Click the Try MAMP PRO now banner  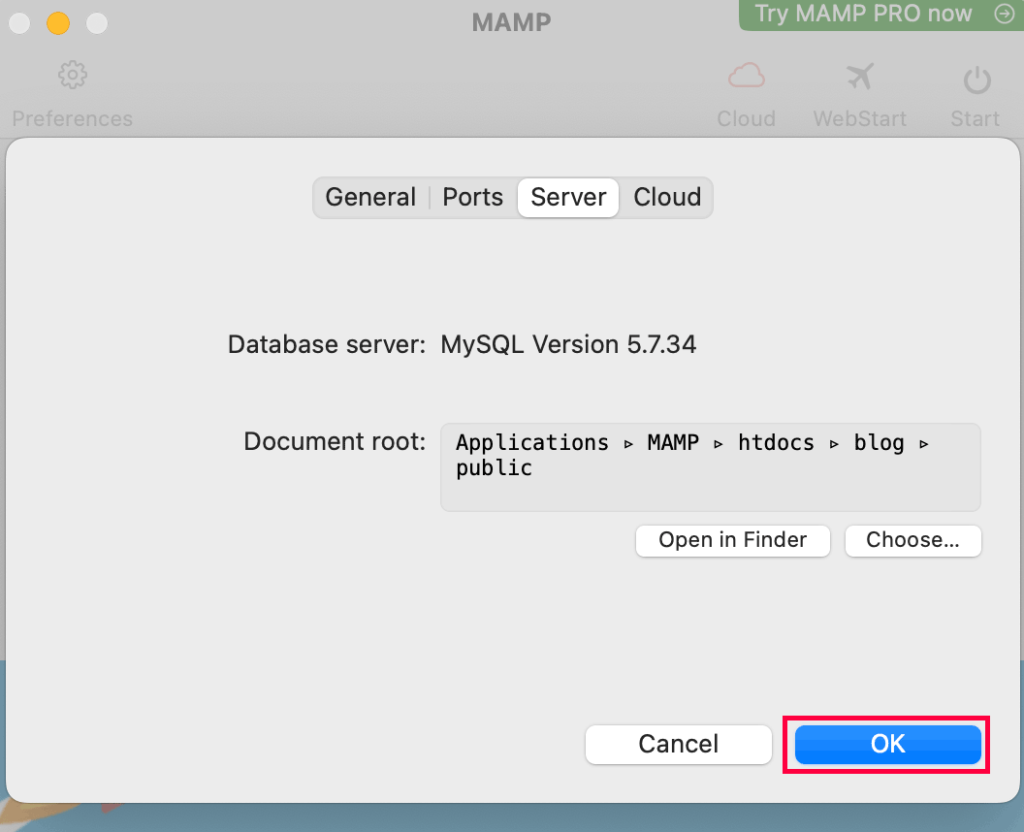[863, 14]
